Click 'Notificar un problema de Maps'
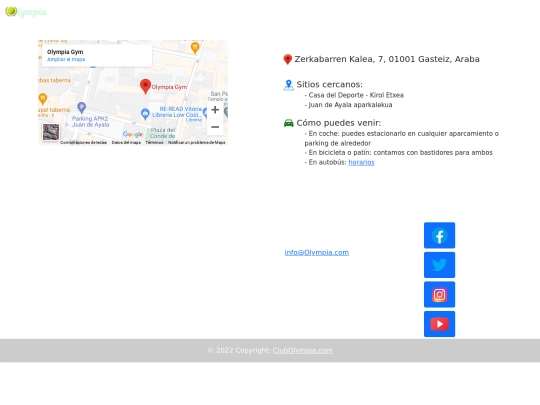Image resolution: width=540 pixels, height=405 pixels. (x=197, y=142)
